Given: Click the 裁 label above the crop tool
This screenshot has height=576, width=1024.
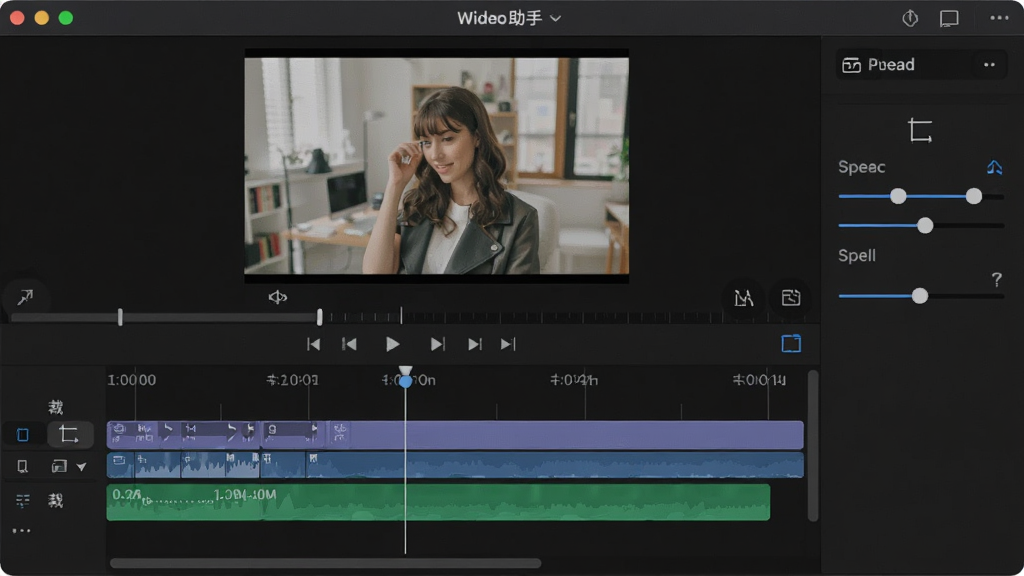Looking at the screenshot, I should [56, 408].
